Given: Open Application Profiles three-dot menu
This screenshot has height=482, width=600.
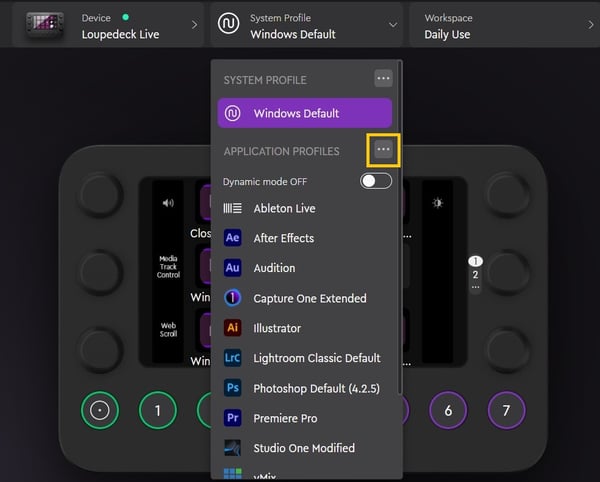Looking at the screenshot, I should click(383, 150).
